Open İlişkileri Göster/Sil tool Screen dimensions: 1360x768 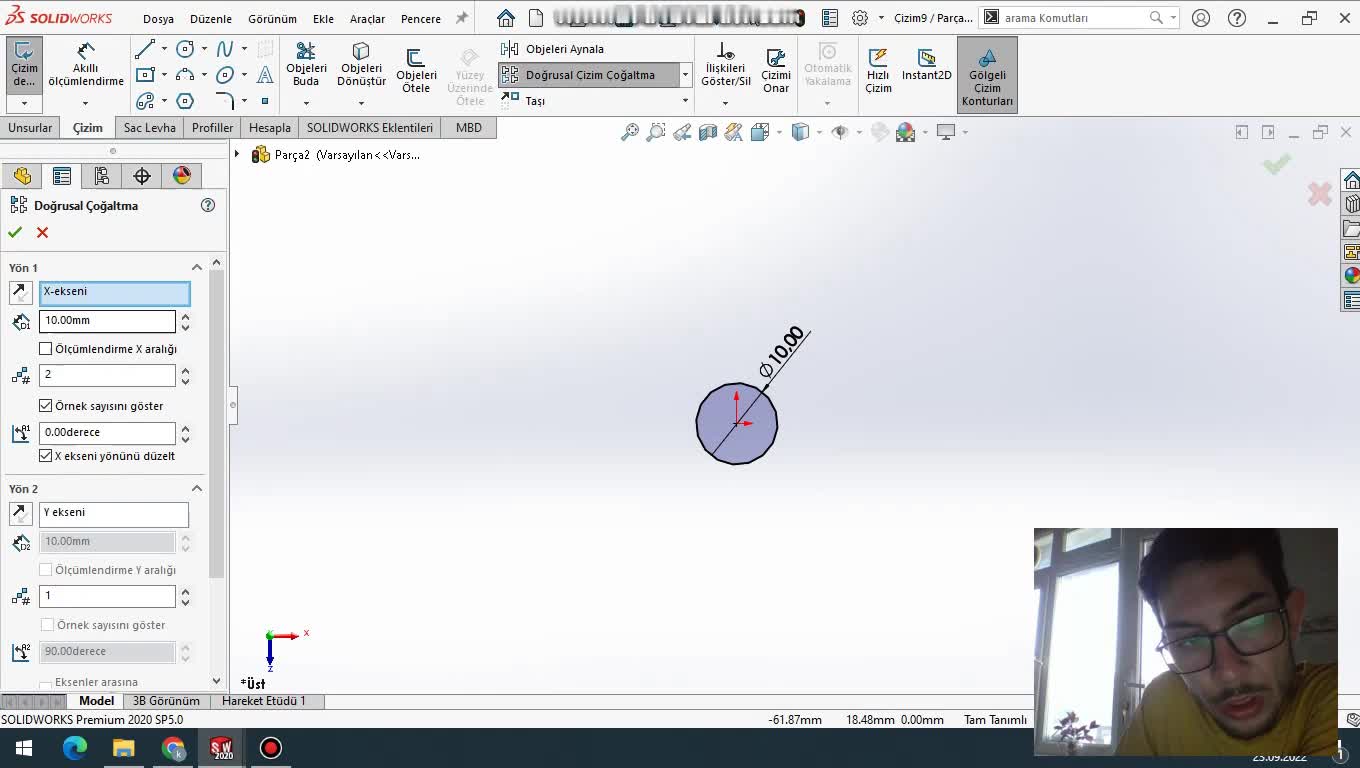point(726,66)
